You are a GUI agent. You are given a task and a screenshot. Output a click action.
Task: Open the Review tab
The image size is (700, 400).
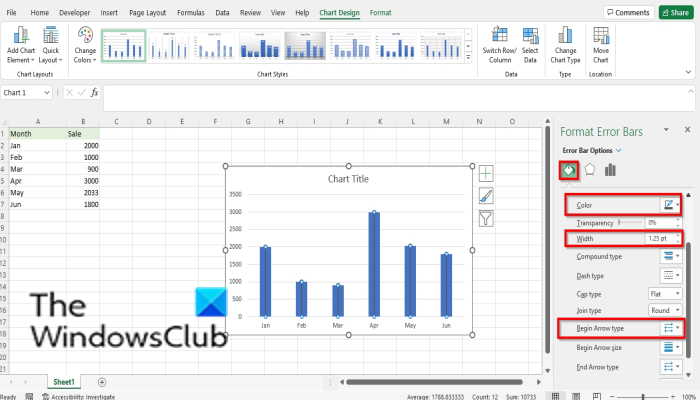(x=250, y=12)
